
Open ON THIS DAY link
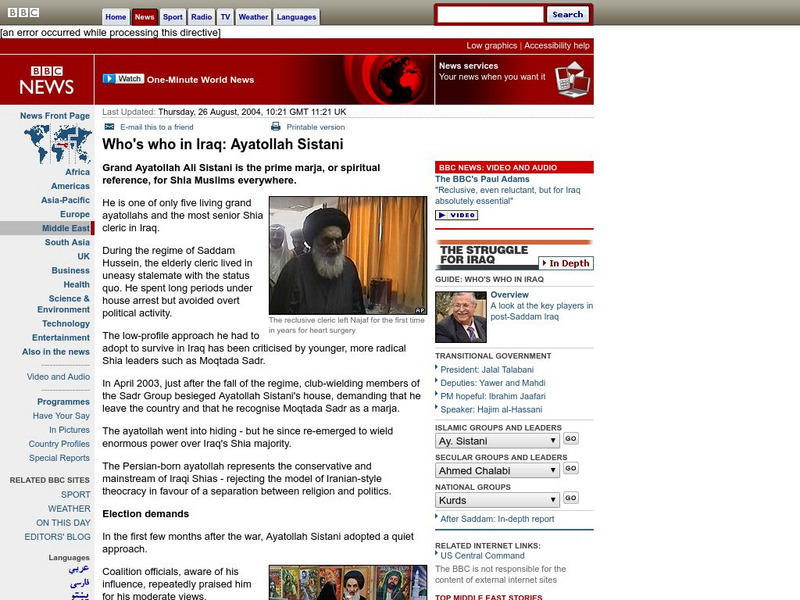[x=63, y=522]
